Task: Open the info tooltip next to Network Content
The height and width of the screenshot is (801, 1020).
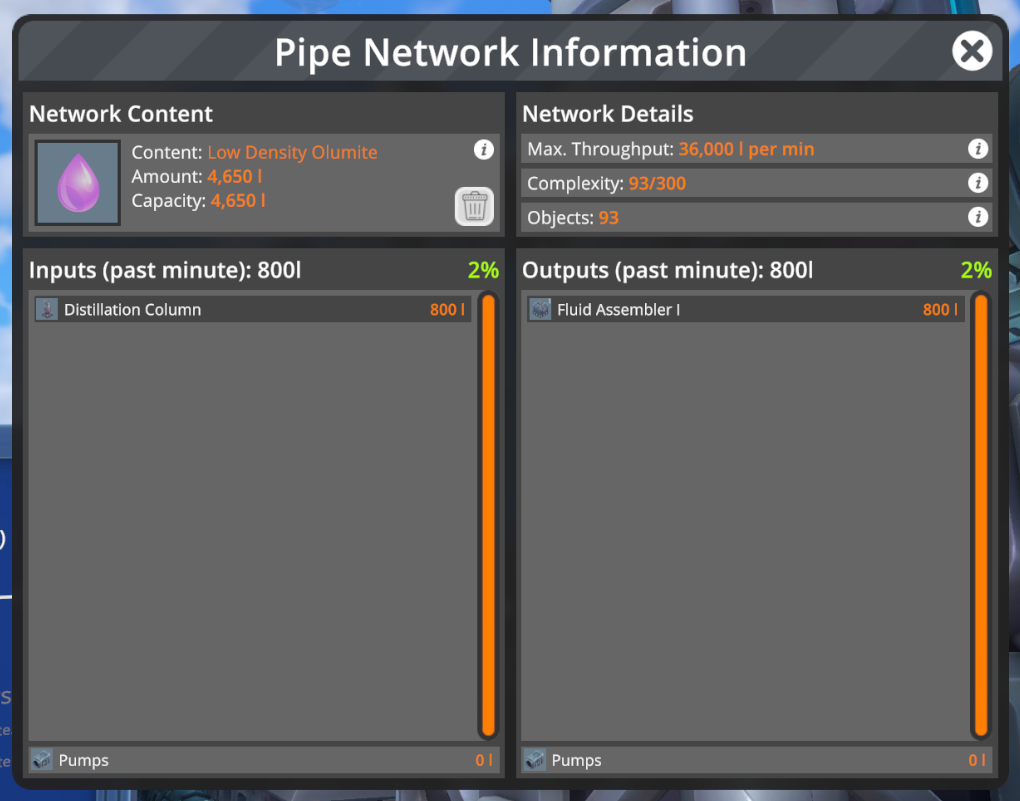Action: [484, 149]
